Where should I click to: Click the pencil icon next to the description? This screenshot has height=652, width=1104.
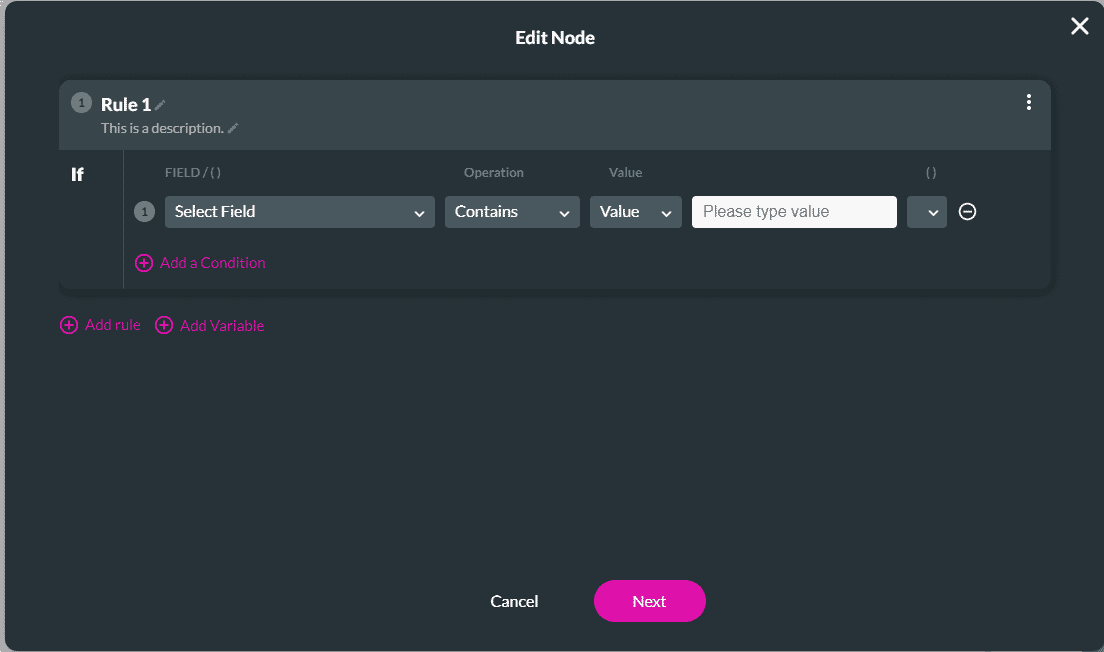(x=233, y=128)
